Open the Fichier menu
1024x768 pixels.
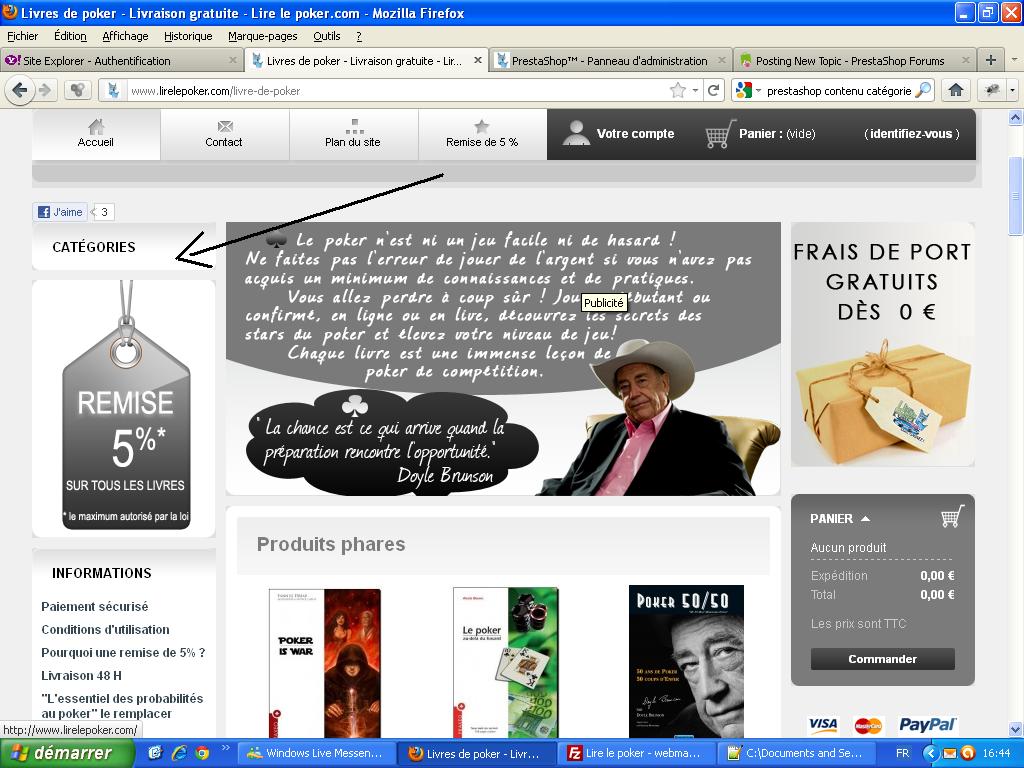23,36
